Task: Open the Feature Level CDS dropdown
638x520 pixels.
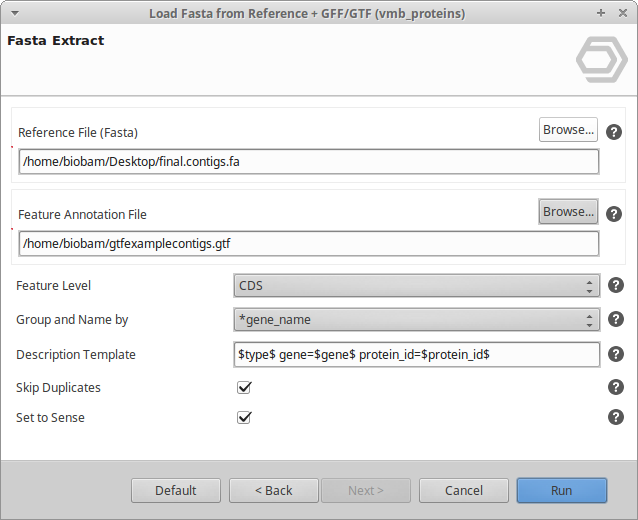Action: pos(416,286)
